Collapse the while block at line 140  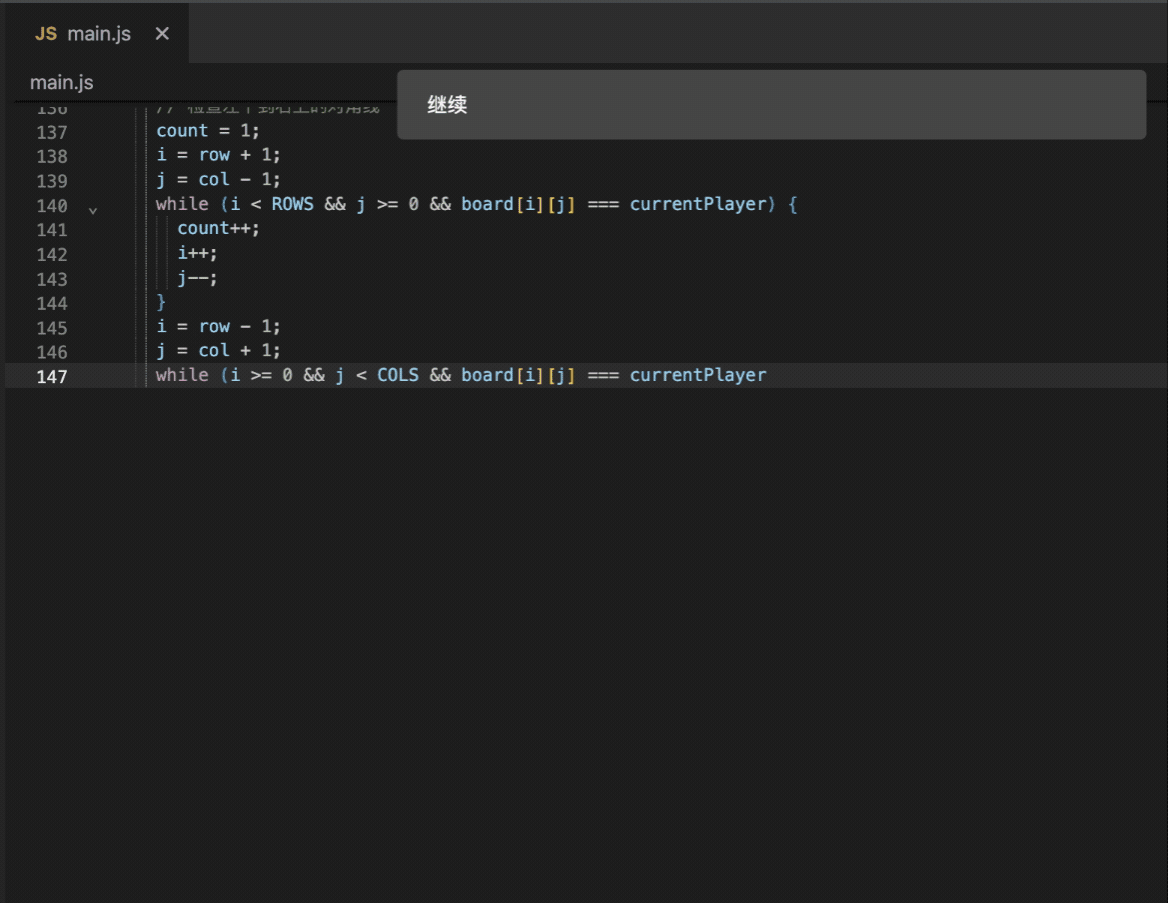(92, 211)
